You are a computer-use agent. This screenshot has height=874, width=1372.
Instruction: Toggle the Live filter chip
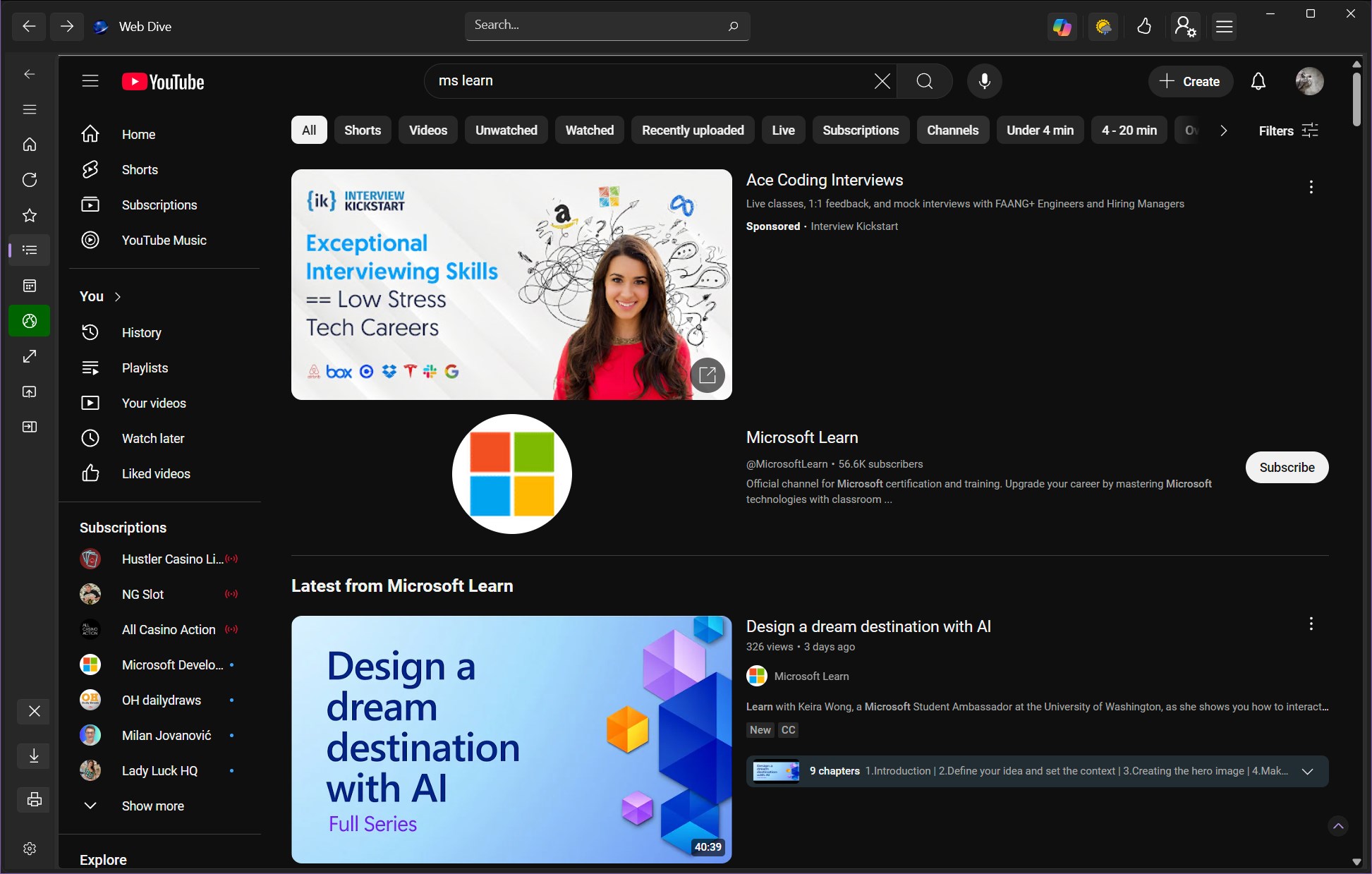click(x=783, y=131)
